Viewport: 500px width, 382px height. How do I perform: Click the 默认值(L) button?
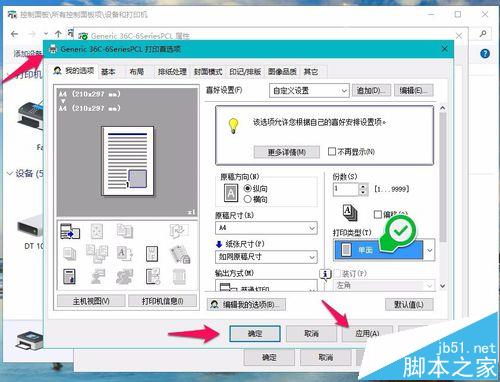coord(409,304)
